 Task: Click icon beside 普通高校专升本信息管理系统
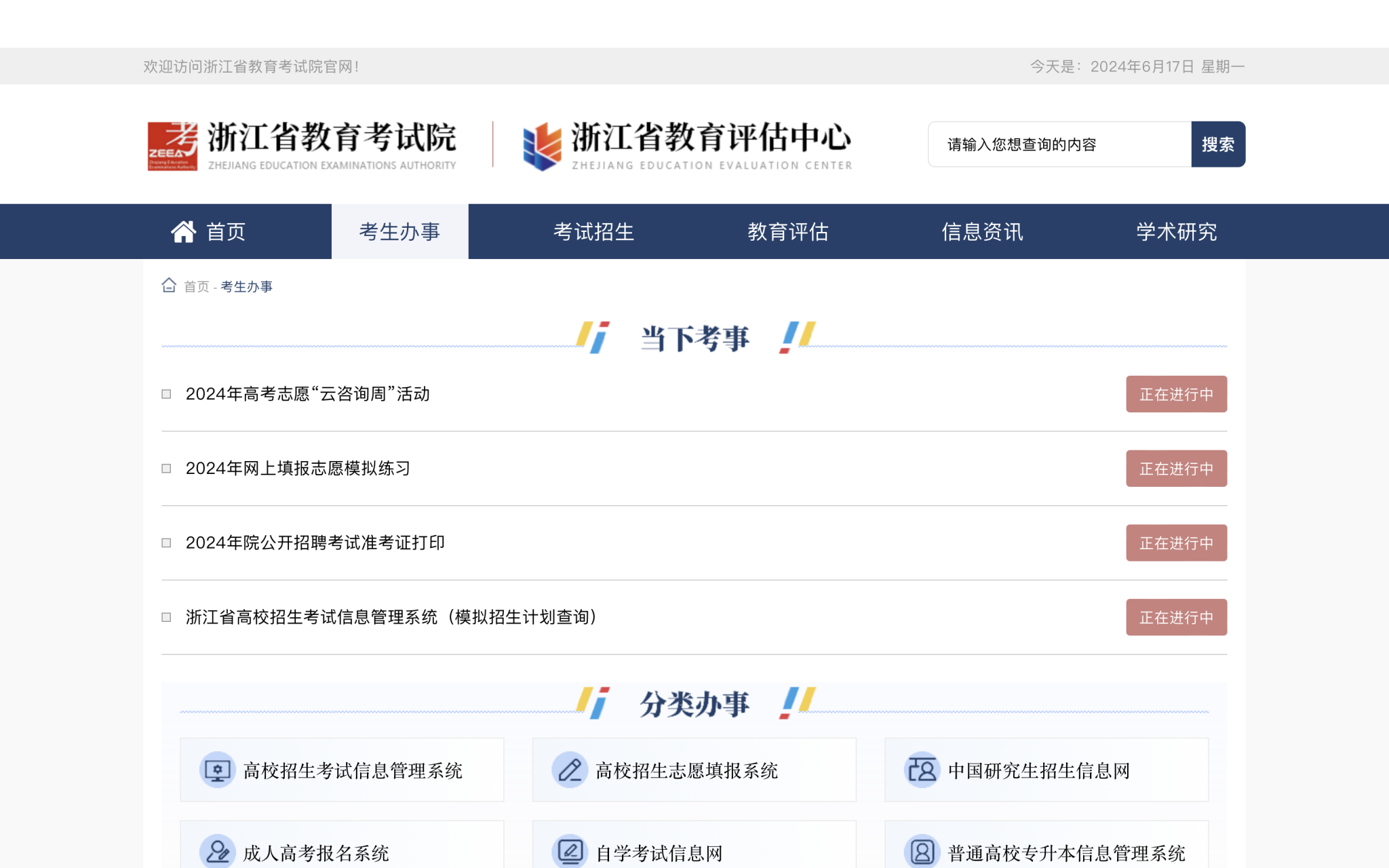point(922,852)
